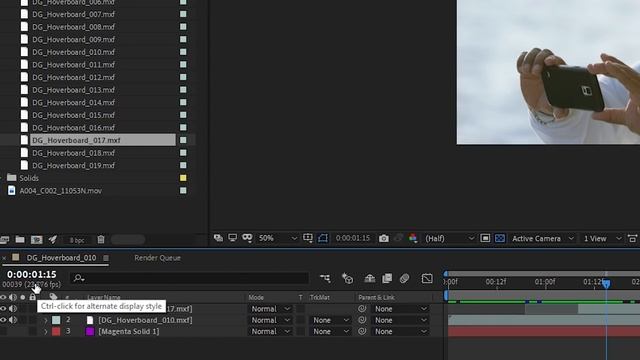Set Primary Viewer monitor icon

pyautogui.click(x=233, y=238)
